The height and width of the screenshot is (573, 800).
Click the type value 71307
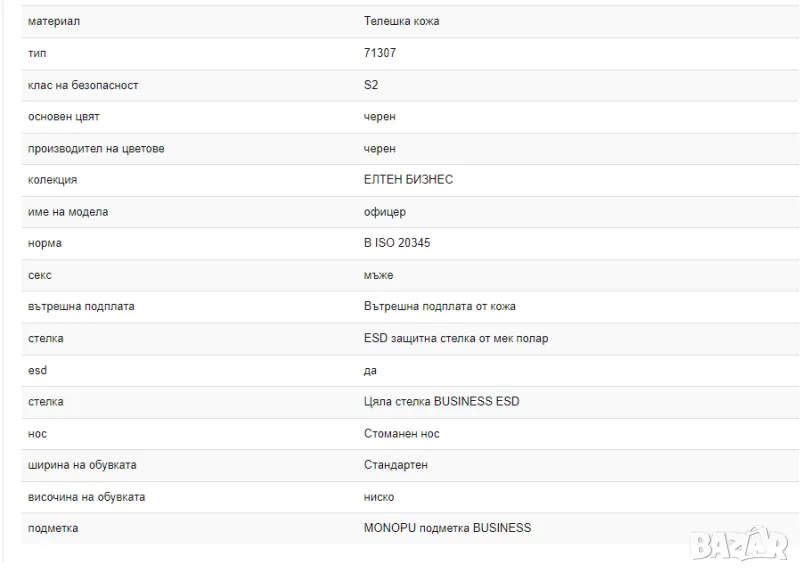tap(380, 53)
